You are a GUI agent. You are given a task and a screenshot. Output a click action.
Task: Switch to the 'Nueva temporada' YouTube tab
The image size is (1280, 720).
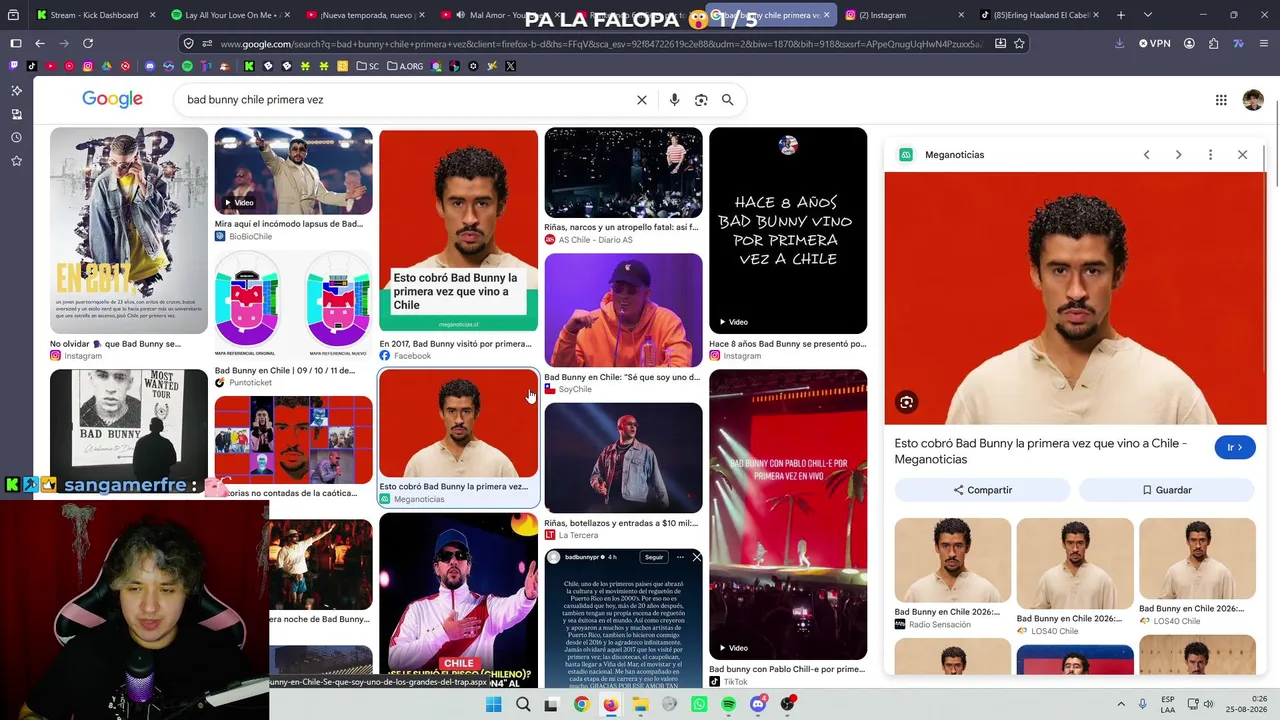pyautogui.click(x=366, y=15)
